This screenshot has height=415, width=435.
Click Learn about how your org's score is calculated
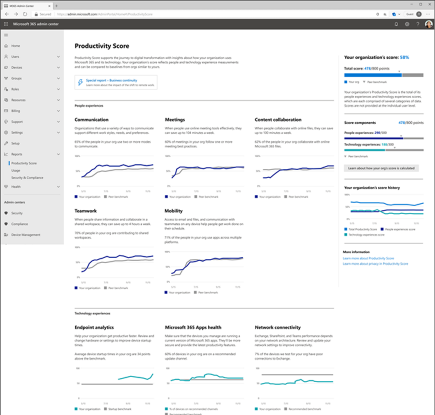(381, 168)
